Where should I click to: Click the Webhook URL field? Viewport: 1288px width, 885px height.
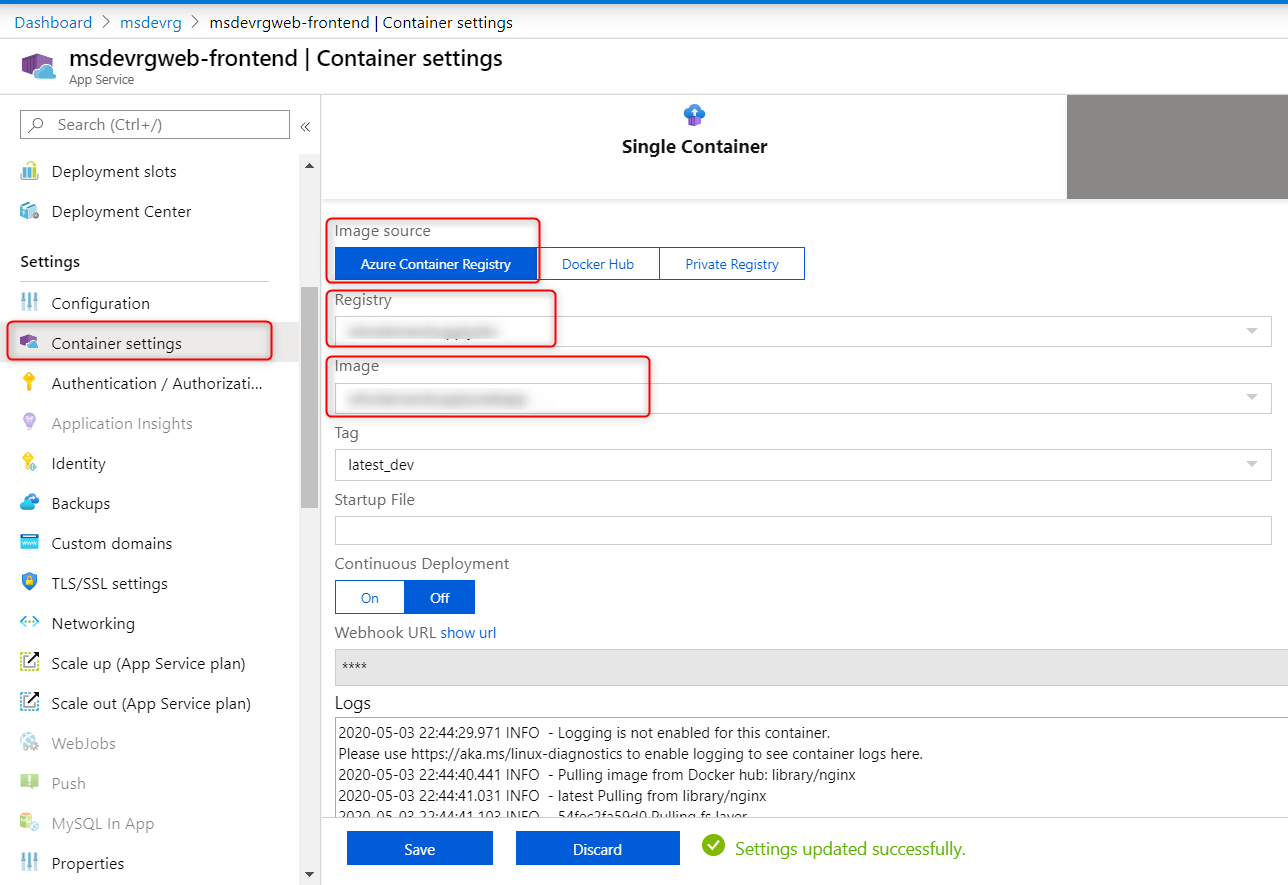point(811,667)
